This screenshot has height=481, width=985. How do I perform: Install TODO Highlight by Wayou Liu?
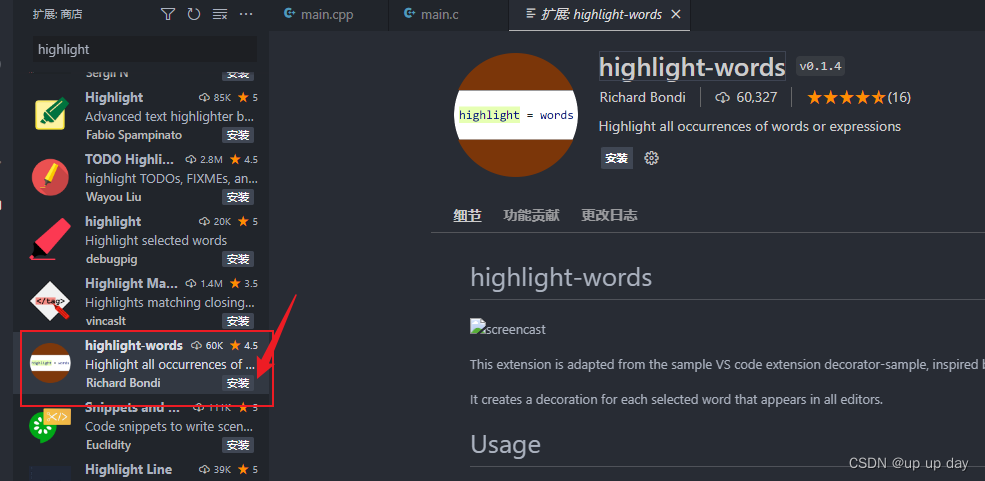pos(238,197)
